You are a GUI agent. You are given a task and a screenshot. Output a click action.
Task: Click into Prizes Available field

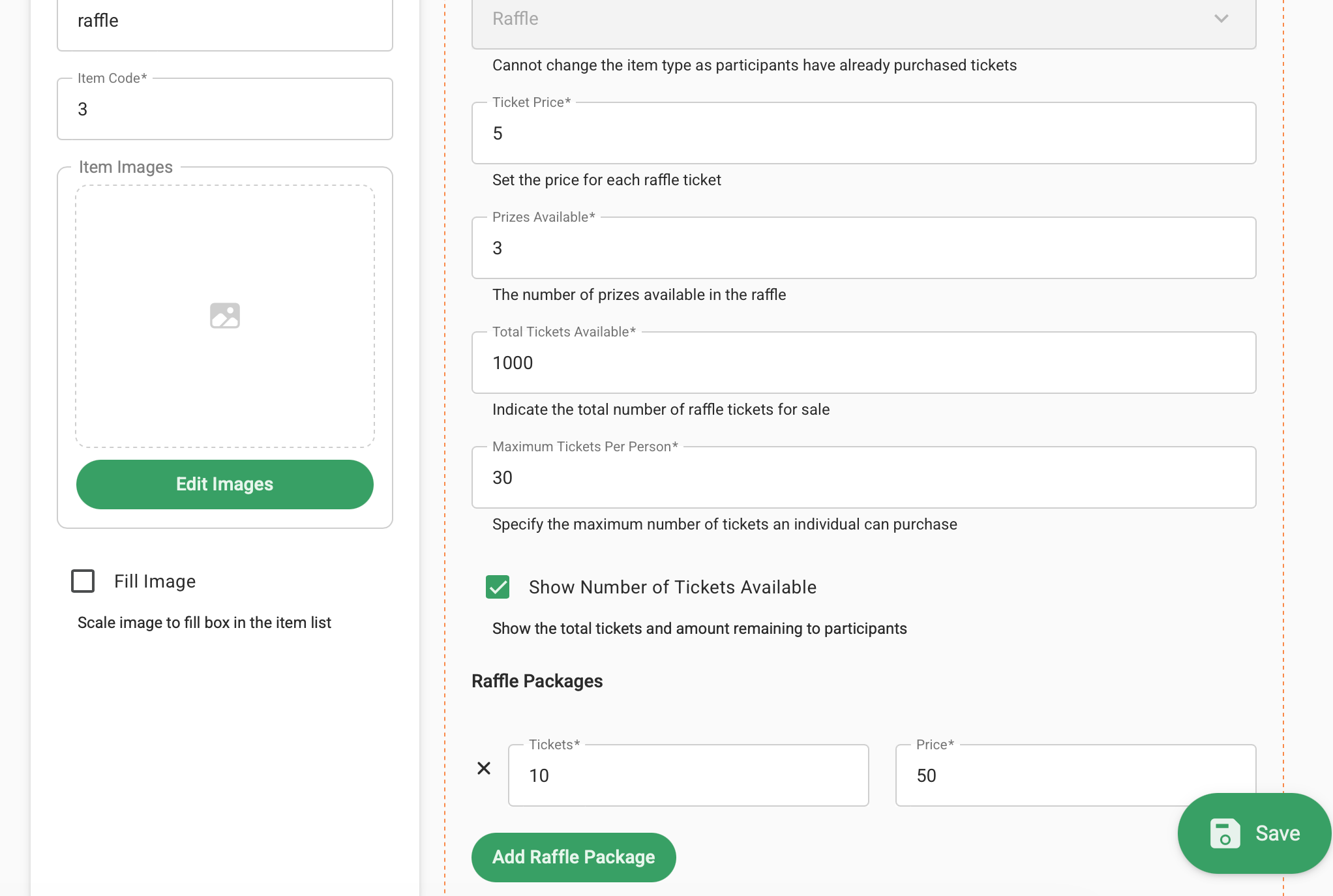(863, 248)
